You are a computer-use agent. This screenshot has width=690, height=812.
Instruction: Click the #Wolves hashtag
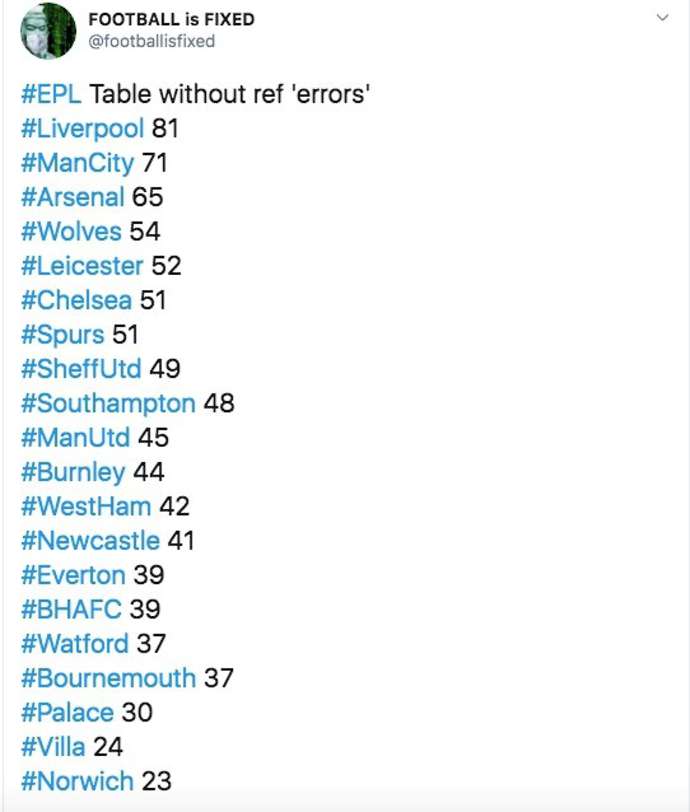tap(71, 231)
